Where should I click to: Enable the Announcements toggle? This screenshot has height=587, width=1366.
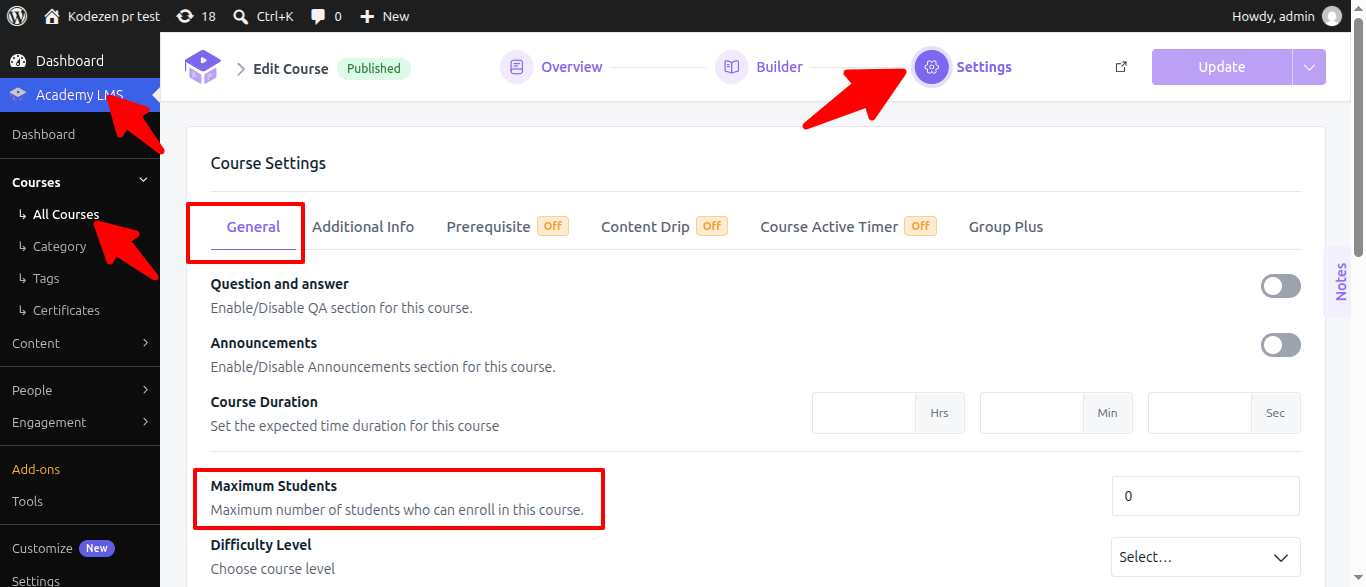click(x=1281, y=345)
